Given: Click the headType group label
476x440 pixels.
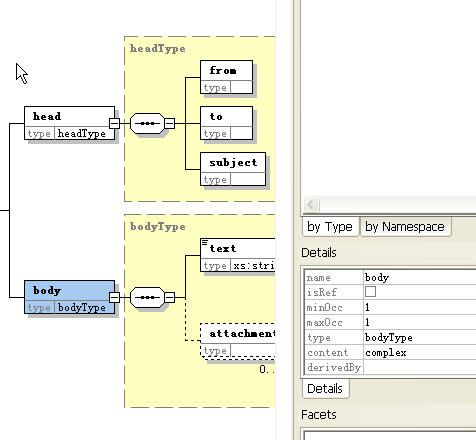Looking at the screenshot, I should (x=158, y=49).
